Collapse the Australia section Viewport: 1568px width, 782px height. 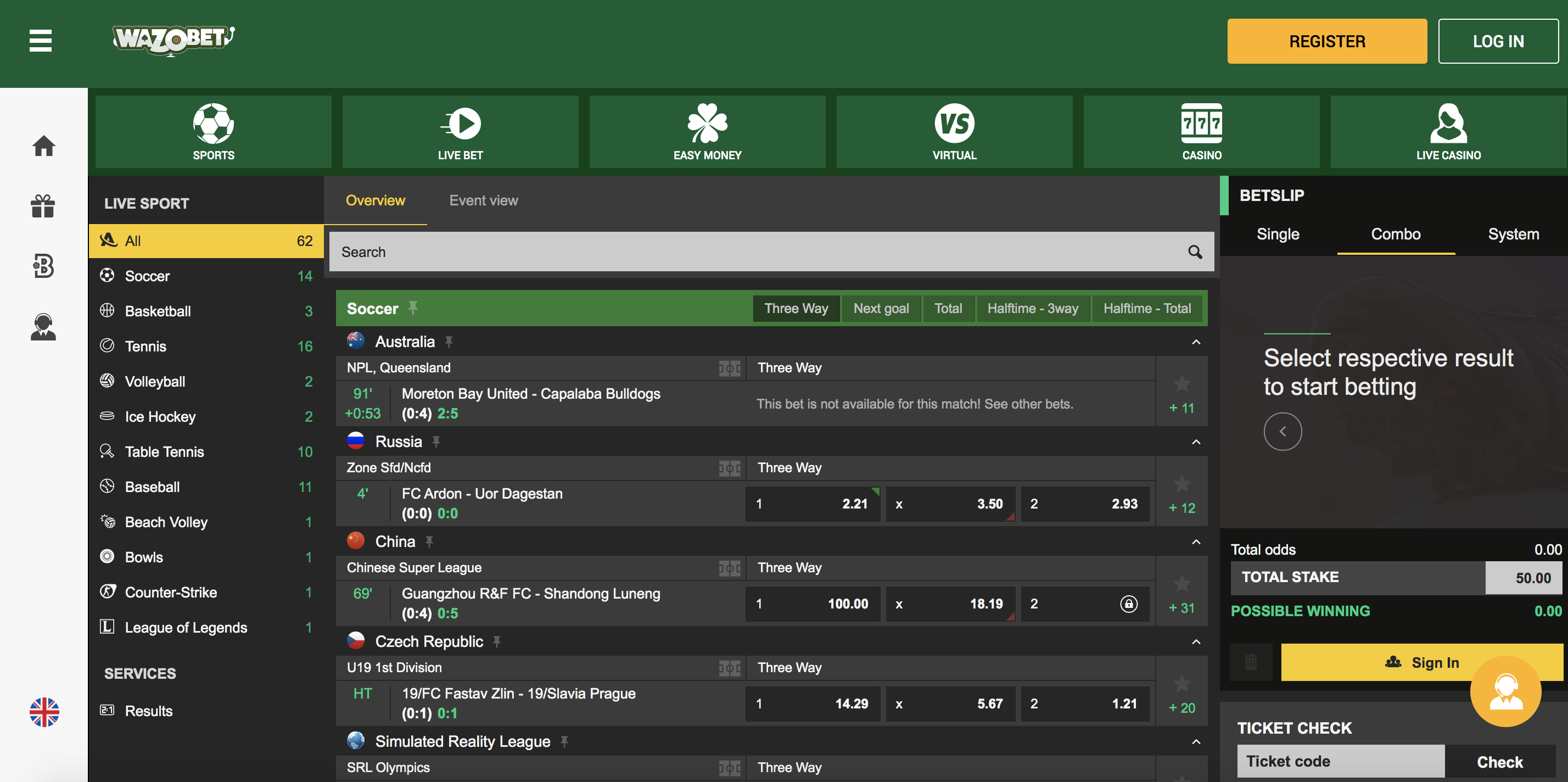tap(1197, 342)
